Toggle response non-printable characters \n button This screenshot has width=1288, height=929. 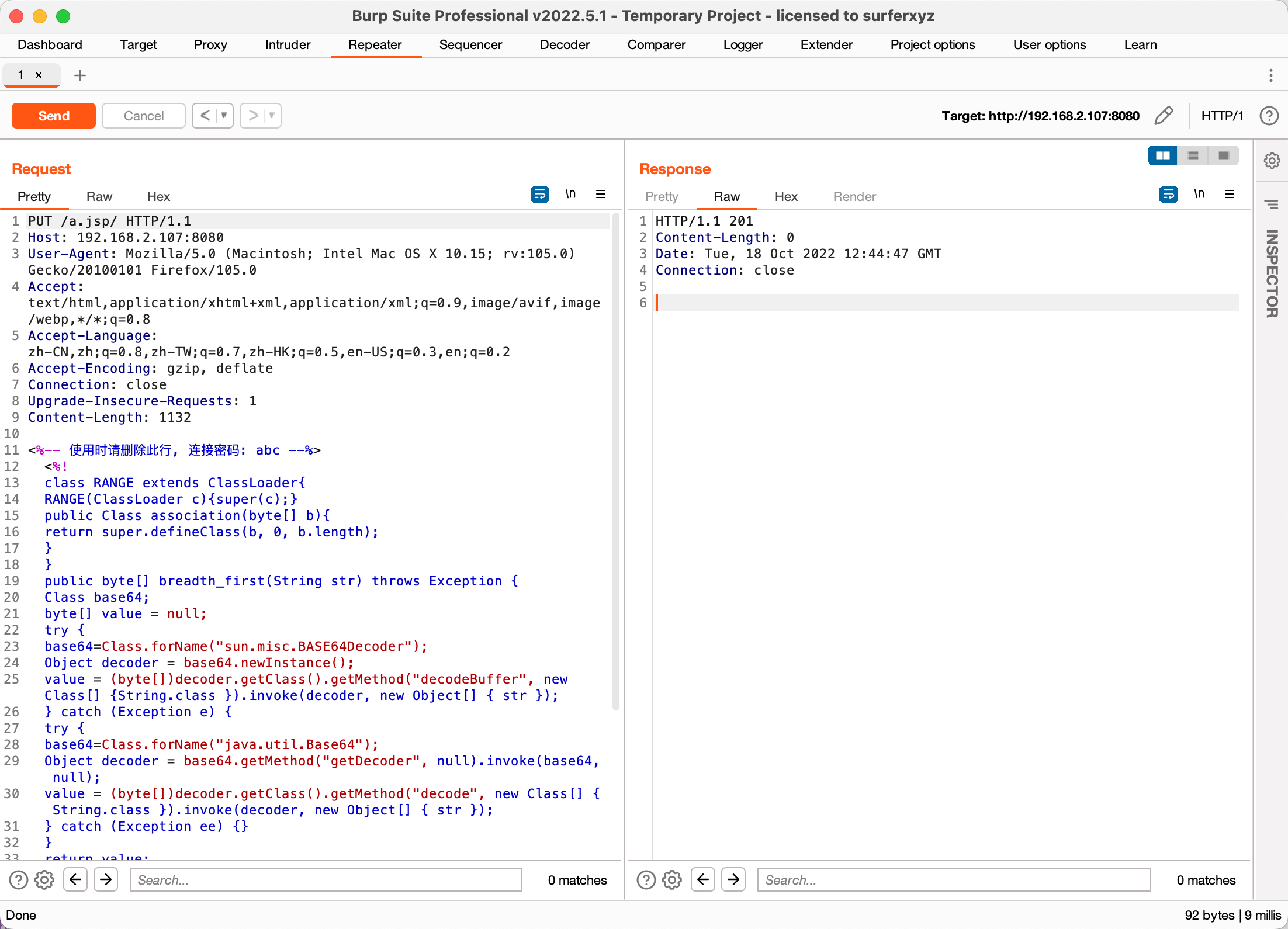pos(1199,195)
